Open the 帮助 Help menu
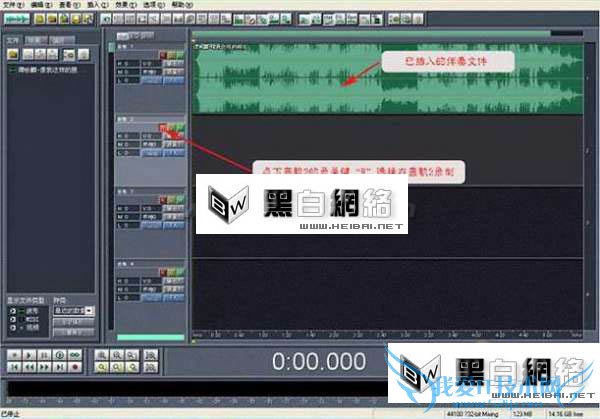The image size is (600, 419). click(x=182, y=5)
